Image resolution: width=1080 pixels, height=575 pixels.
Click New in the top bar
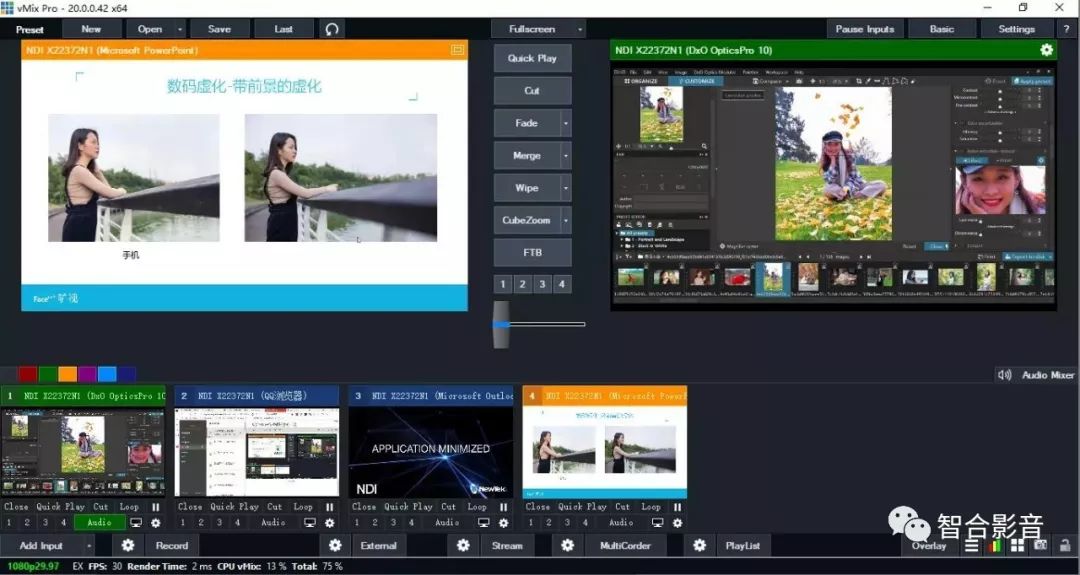[91, 29]
